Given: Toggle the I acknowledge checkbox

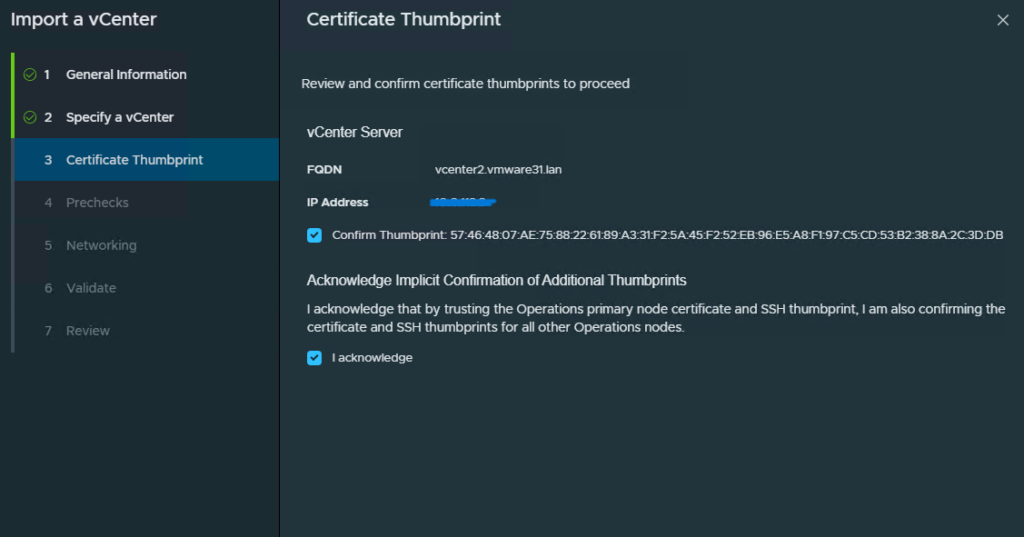Looking at the screenshot, I should tap(314, 358).
